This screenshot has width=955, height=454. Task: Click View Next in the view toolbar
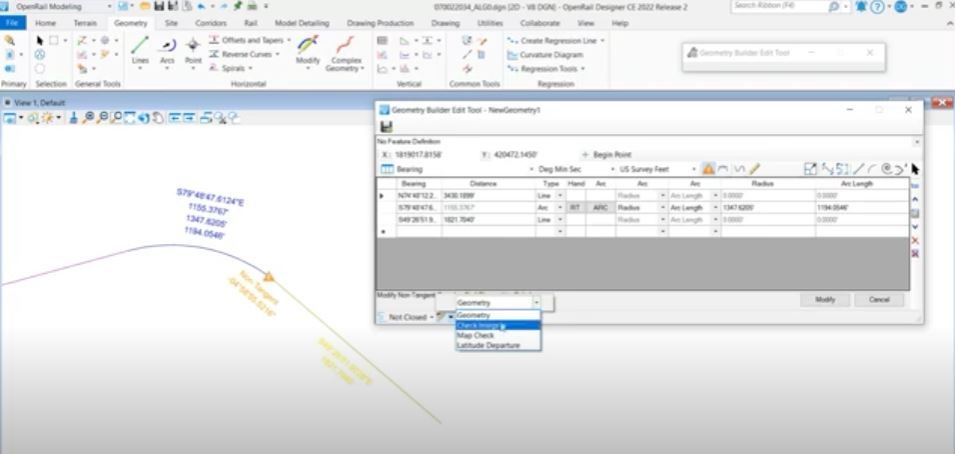tap(189, 118)
